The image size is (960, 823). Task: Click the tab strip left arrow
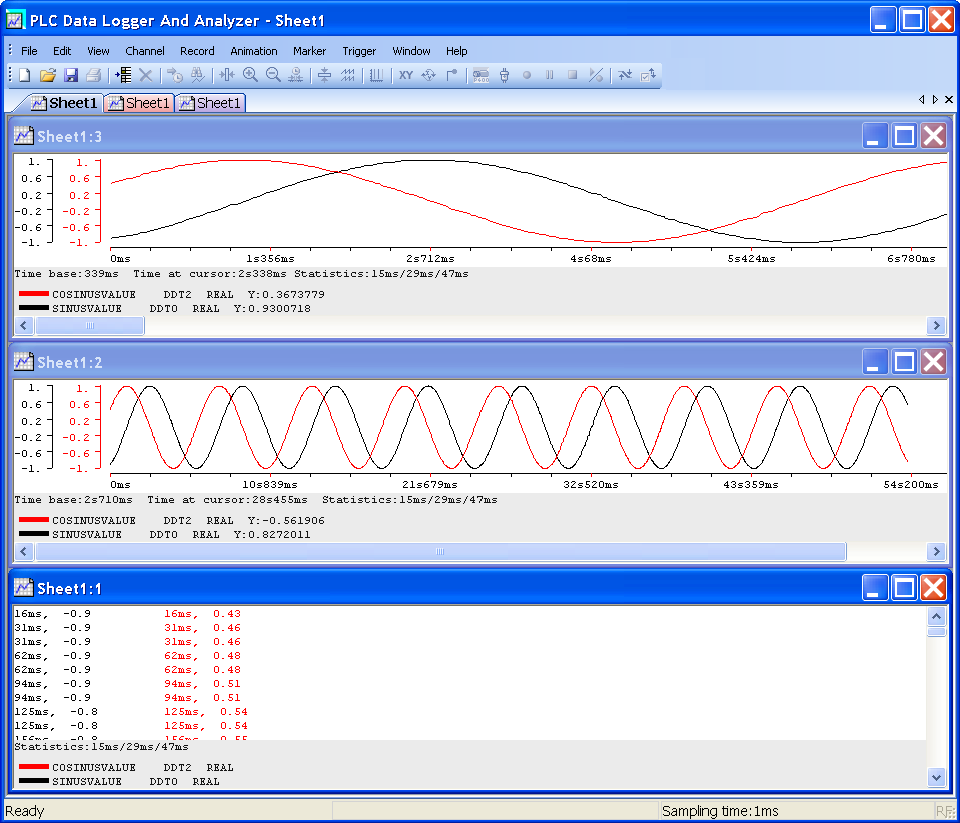(922, 99)
